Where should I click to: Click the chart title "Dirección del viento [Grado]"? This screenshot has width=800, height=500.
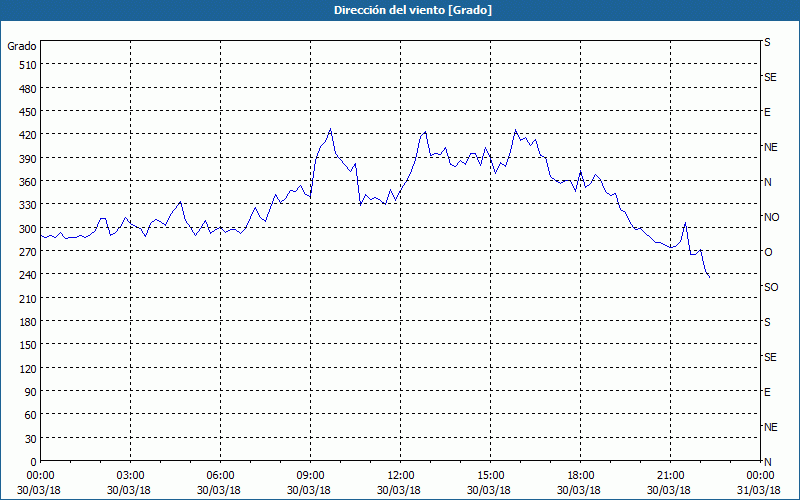[413, 10]
